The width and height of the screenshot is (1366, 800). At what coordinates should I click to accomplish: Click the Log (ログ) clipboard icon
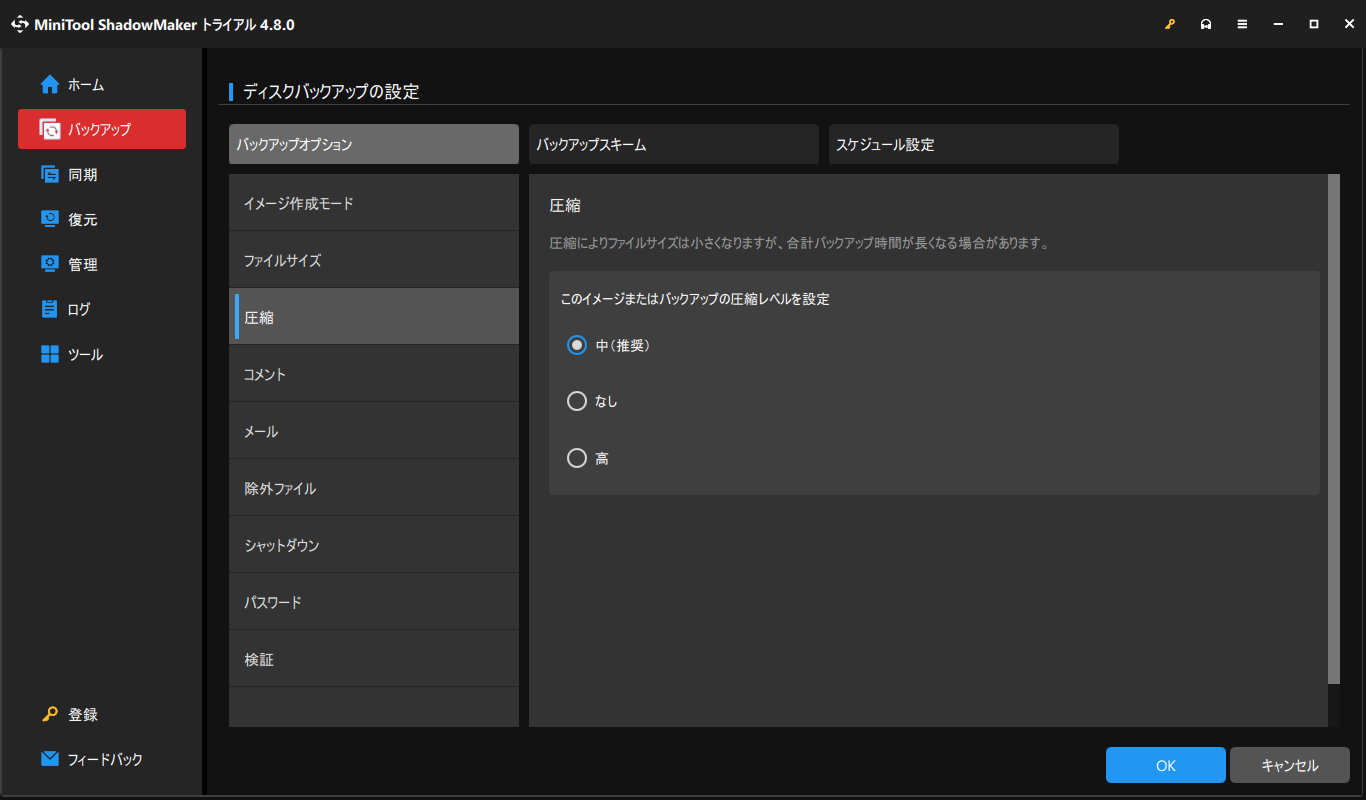(x=50, y=309)
